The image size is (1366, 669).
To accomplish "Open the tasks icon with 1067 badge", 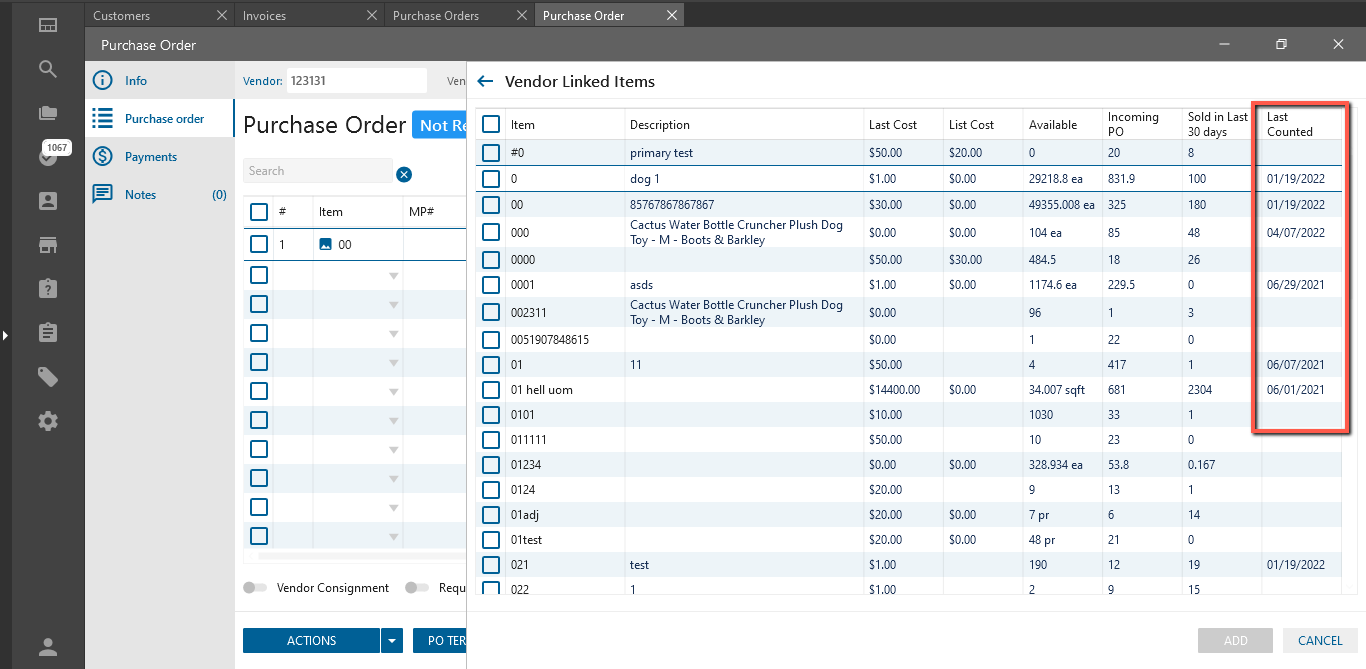I will click(48, 156).
